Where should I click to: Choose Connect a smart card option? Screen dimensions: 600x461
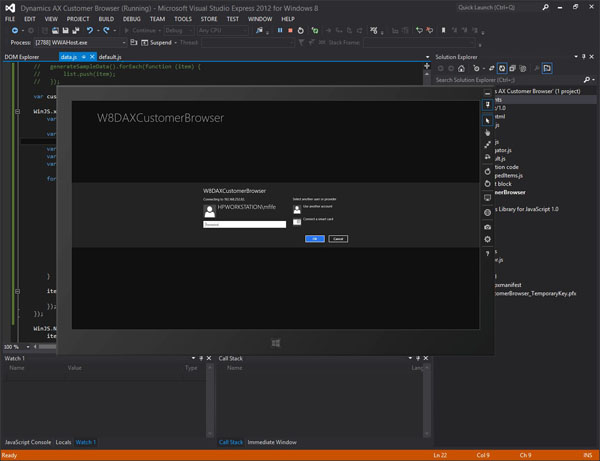click(x=313, y=221)
